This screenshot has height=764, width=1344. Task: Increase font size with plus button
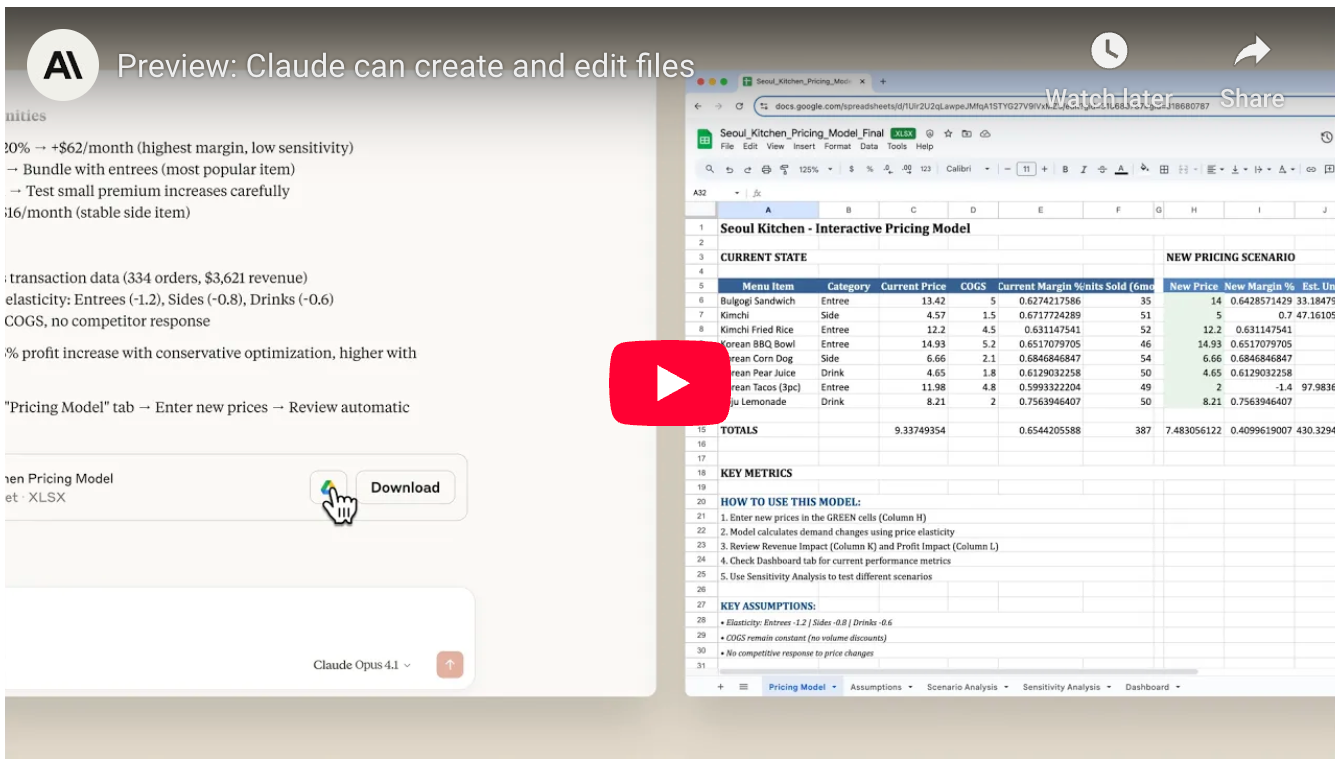click(1044, 169)
